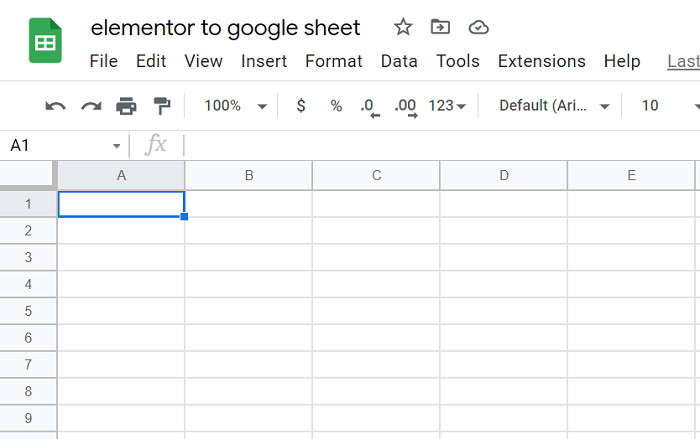Select row 5 header
Viewport: 700px width, 439px height.
coord(28,311)
